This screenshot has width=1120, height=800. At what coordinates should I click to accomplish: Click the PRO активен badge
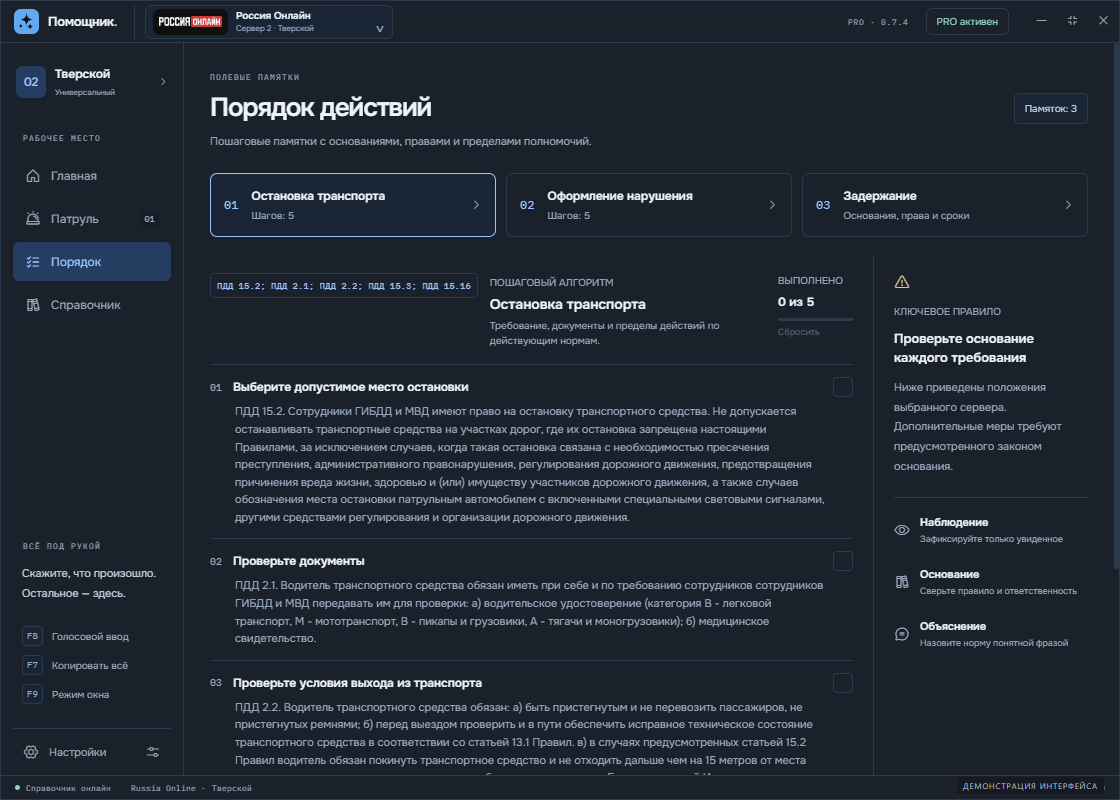click(x=966, y=21)
